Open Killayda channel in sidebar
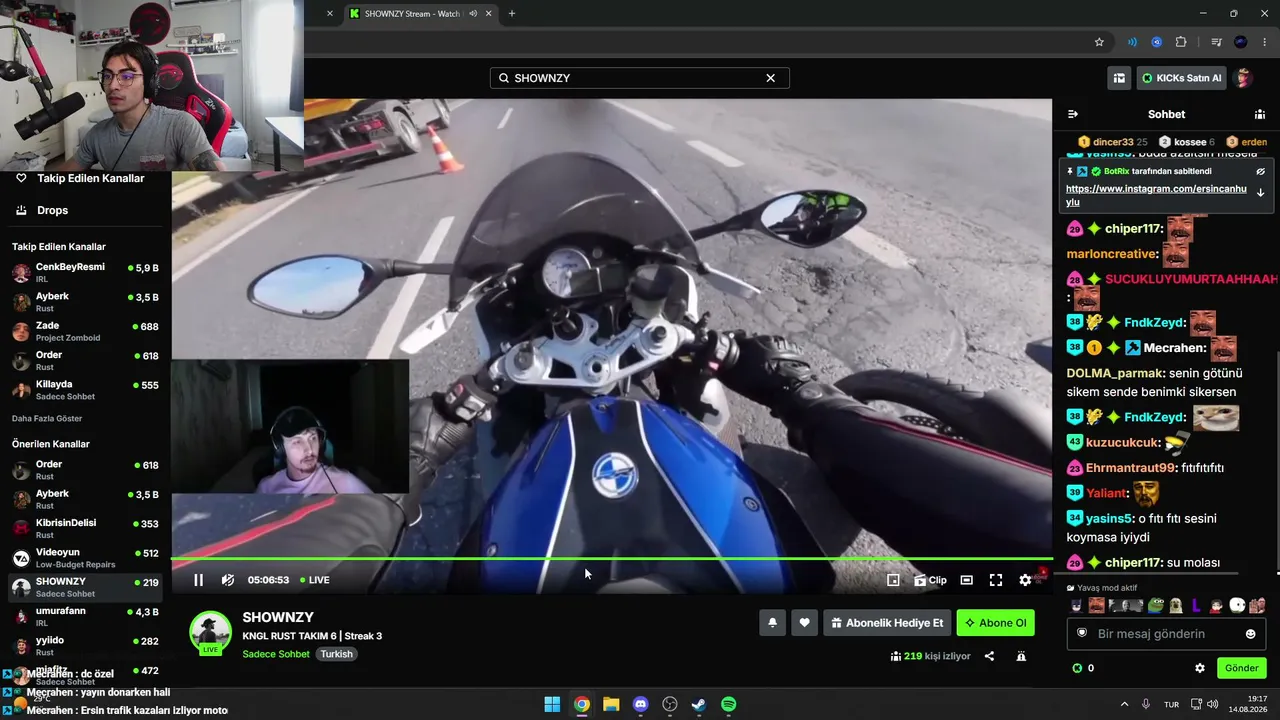The image size is (1280, 720). [x=86, y=390]
